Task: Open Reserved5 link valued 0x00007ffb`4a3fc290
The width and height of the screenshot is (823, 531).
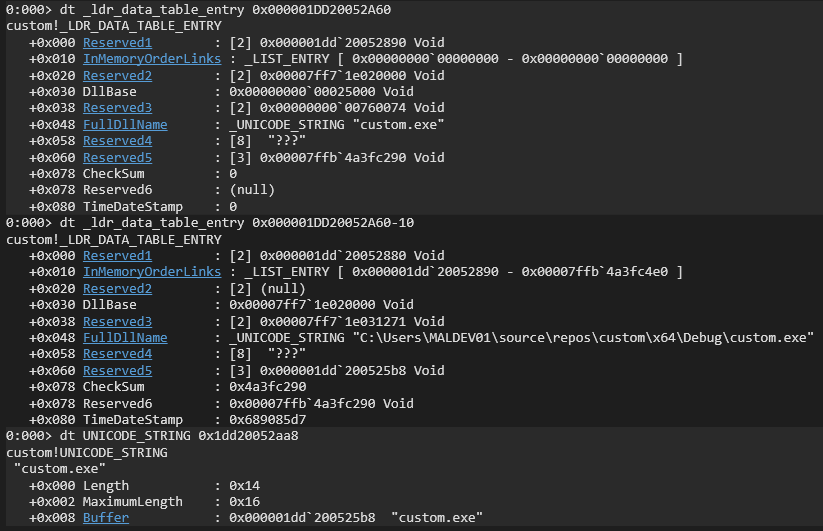Action: (117, 157)
